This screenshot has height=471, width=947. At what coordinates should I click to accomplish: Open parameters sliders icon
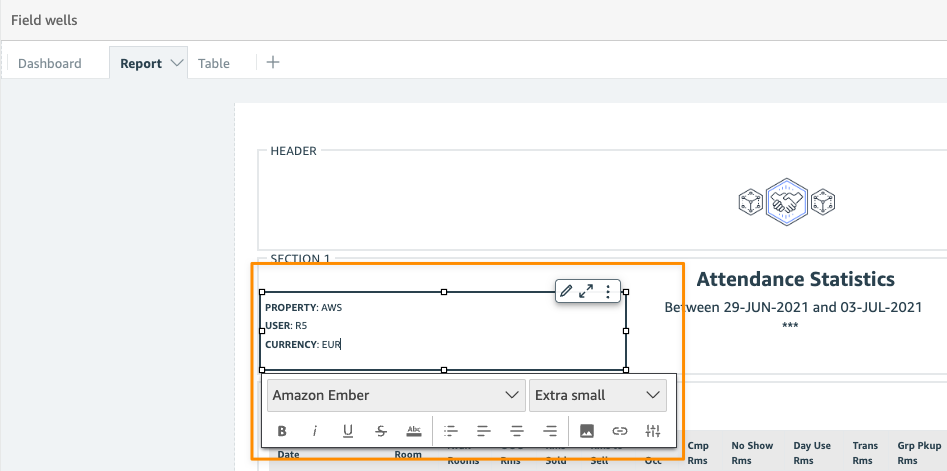pos(653,431)
